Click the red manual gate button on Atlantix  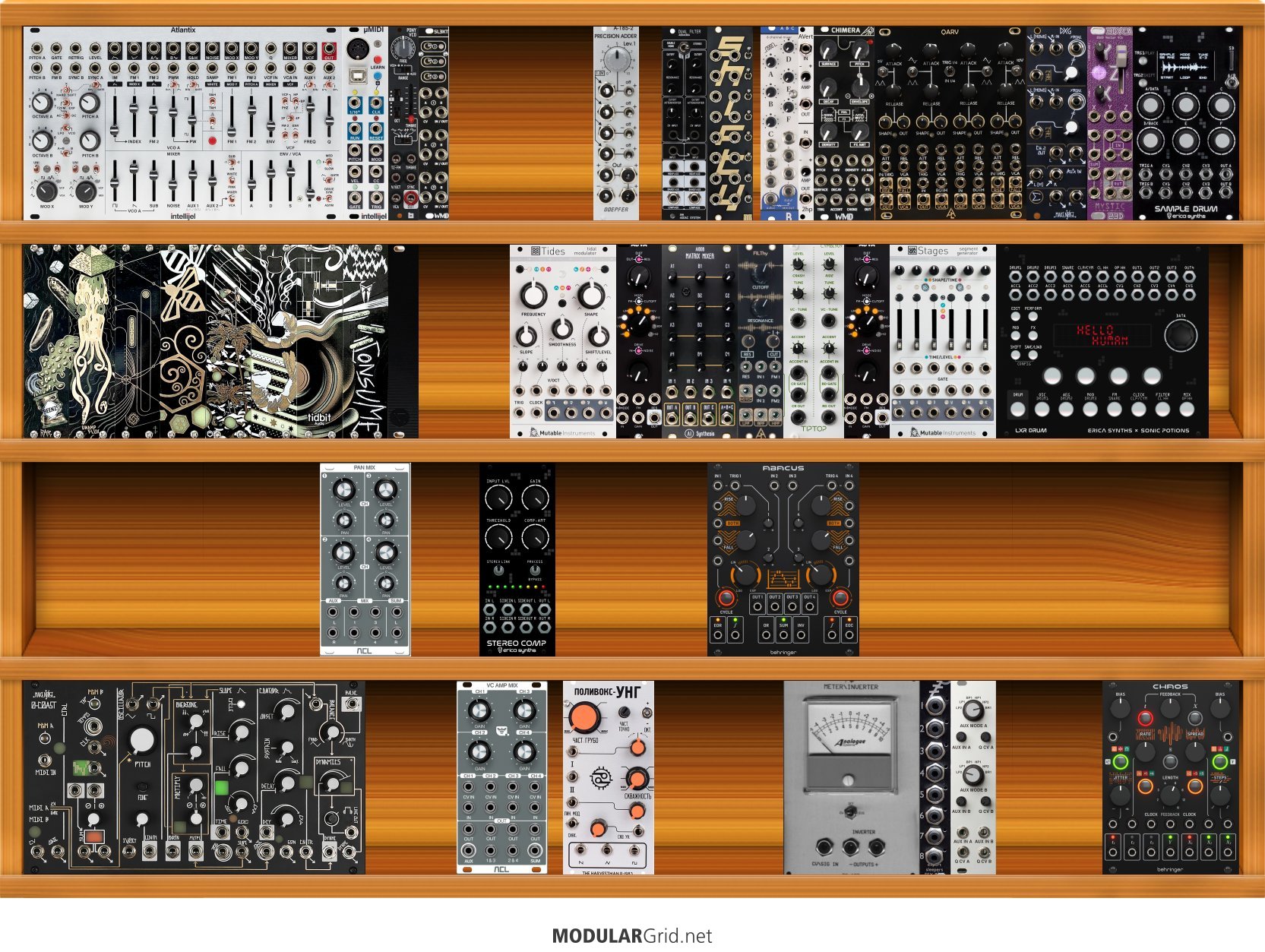pyautogui.click(x=212, y=141)
